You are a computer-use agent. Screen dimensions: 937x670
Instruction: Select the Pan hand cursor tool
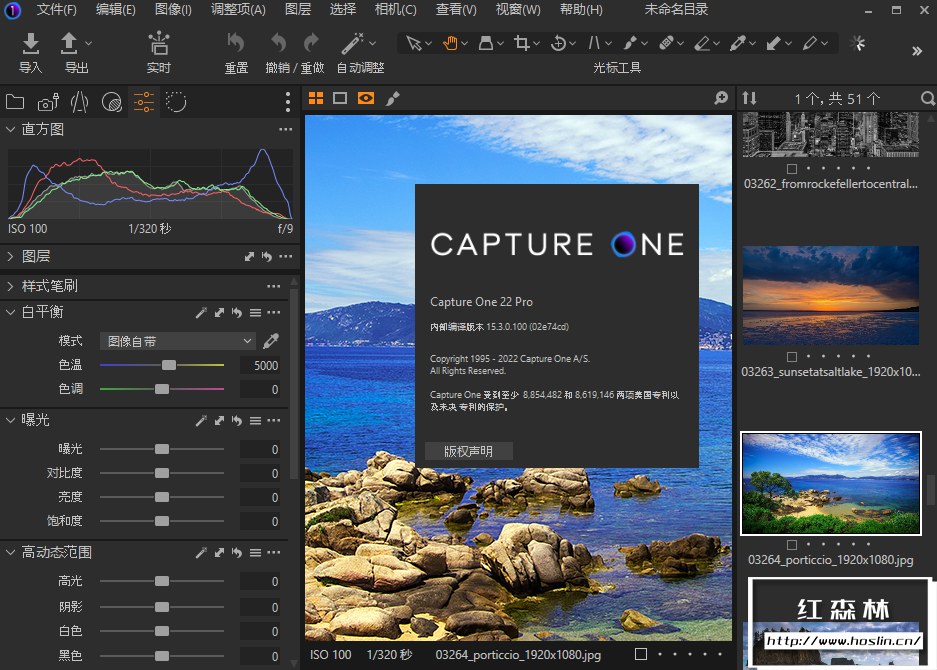pos(450,43)
